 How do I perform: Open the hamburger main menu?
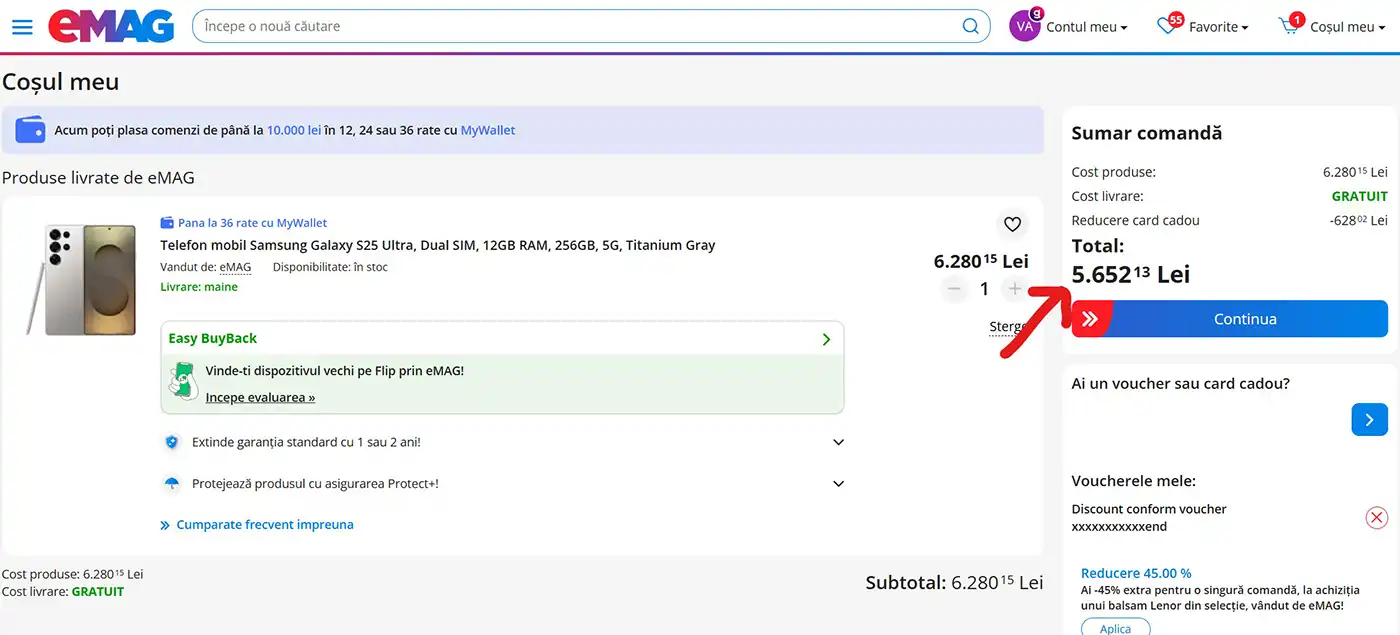[22, 27]
